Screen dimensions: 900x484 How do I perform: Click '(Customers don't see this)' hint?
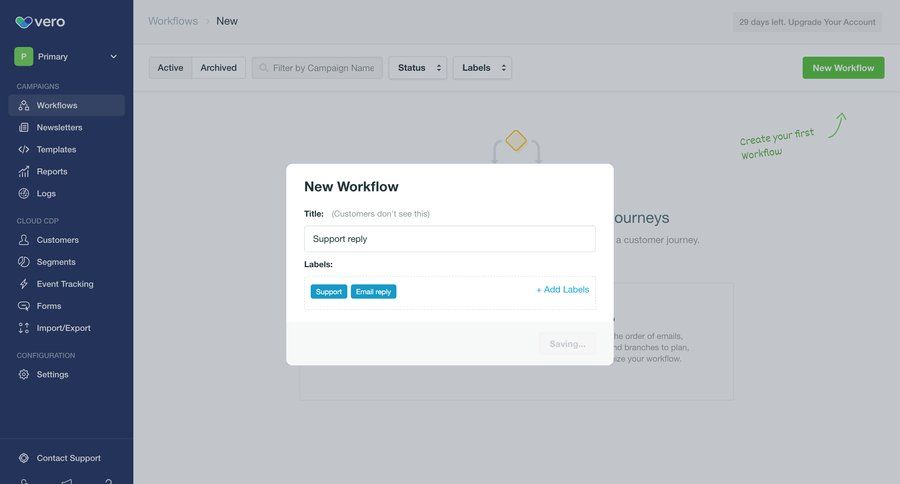click(x=381, y=214)
